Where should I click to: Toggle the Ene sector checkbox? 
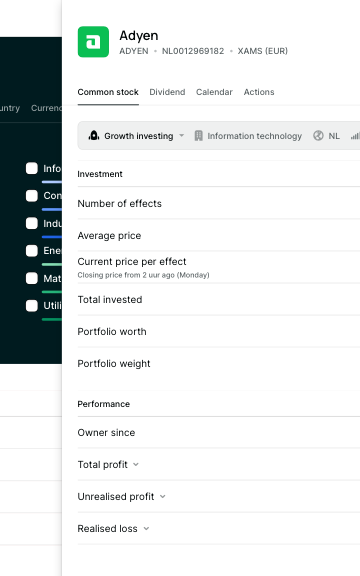pyautogui.click(x=32, y=251)
